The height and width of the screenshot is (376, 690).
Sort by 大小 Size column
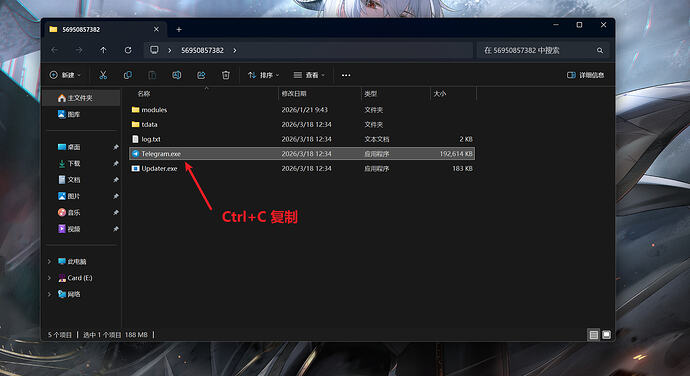pos(440,94)
